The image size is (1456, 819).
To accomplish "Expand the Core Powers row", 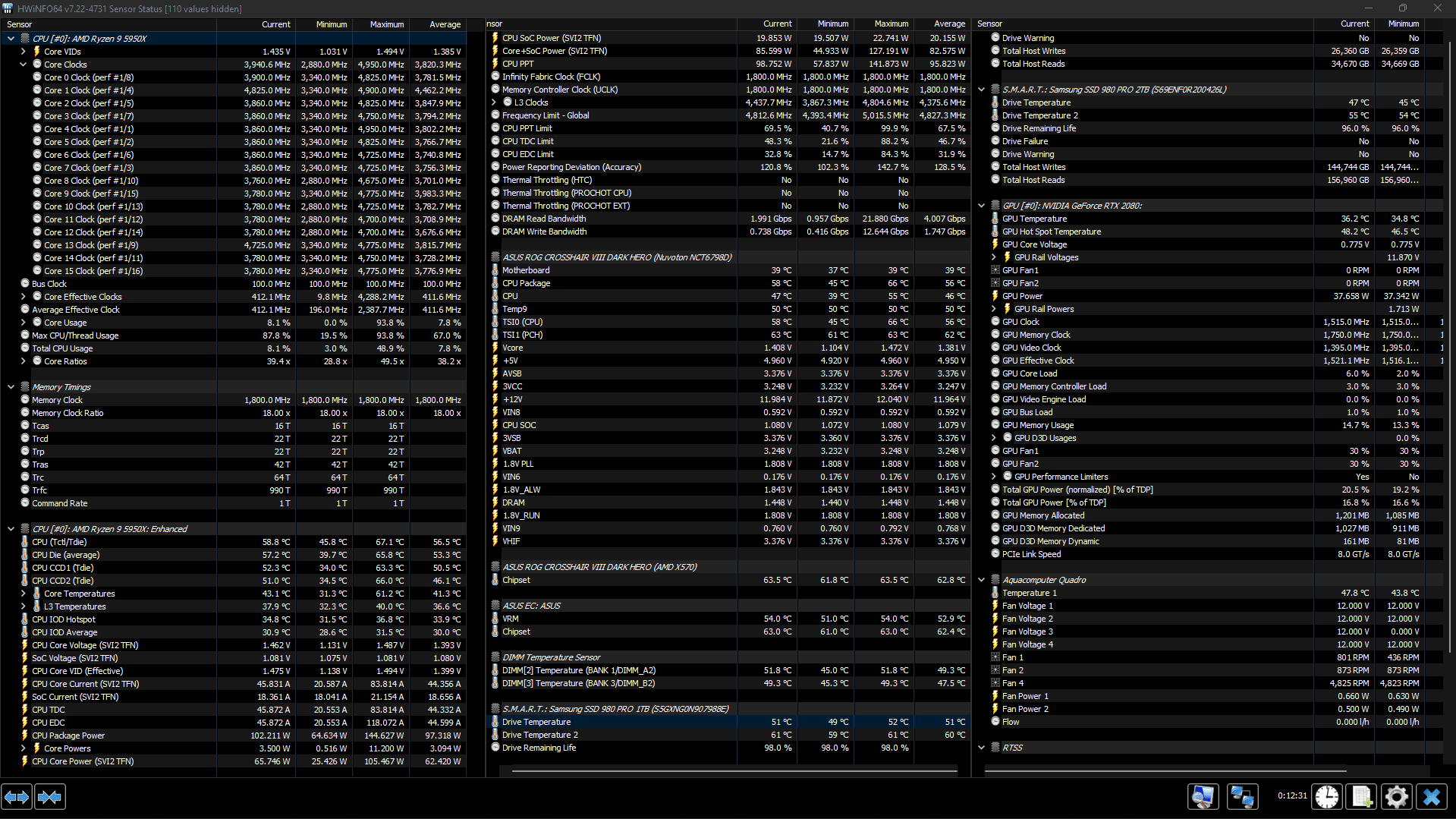I will pos(23,748).
